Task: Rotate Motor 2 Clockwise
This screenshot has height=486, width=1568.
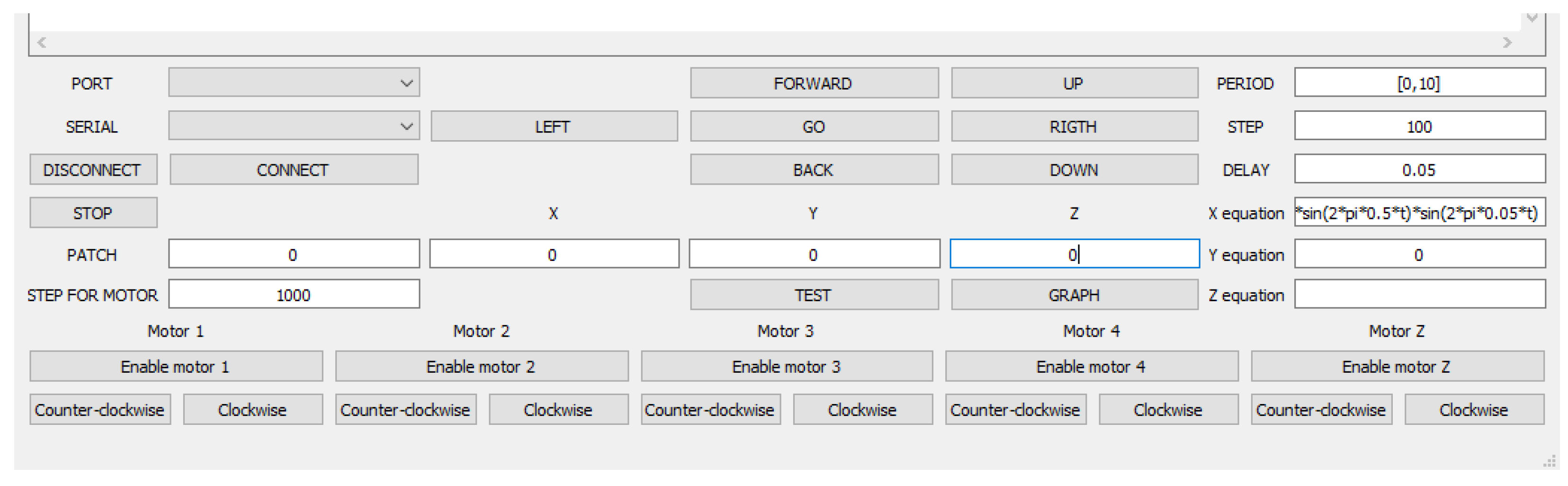Action: pyautogui.click(x=558, y=409)
